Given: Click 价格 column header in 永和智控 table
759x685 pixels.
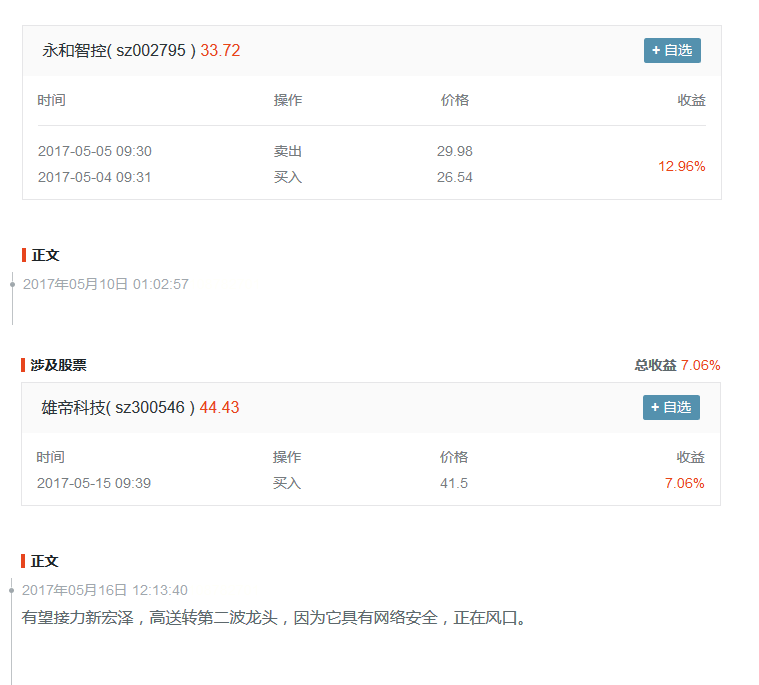Looking at the screenshot, I should [x=455, y=100].
